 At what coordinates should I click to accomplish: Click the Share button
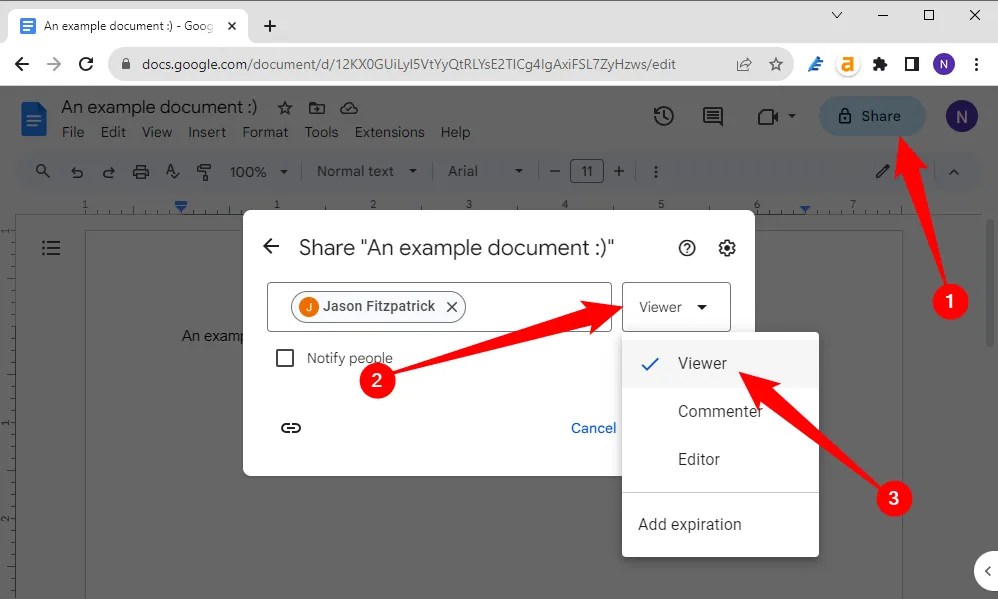(x=872, y=116)
